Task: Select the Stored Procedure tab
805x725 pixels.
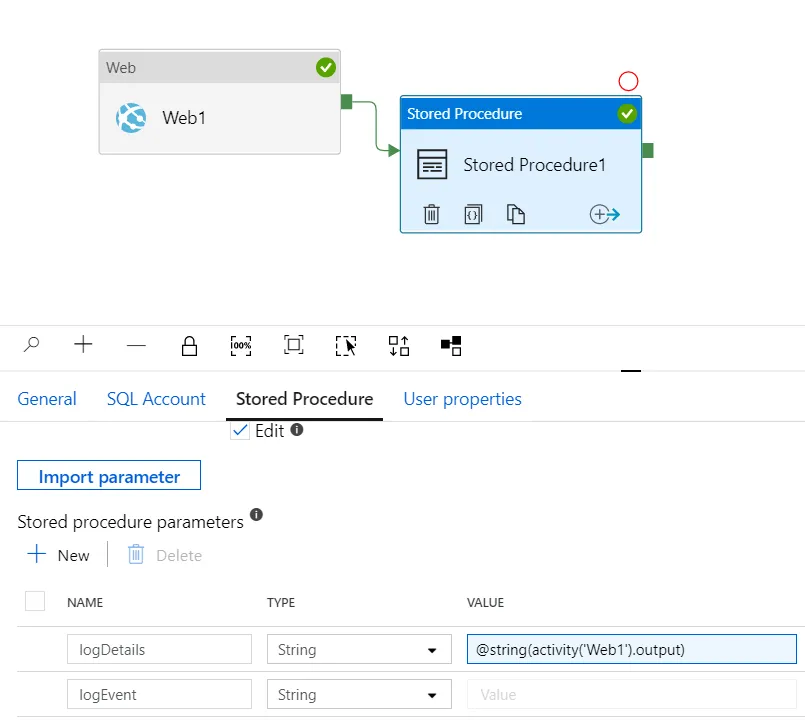Action: tap(304, 399)
